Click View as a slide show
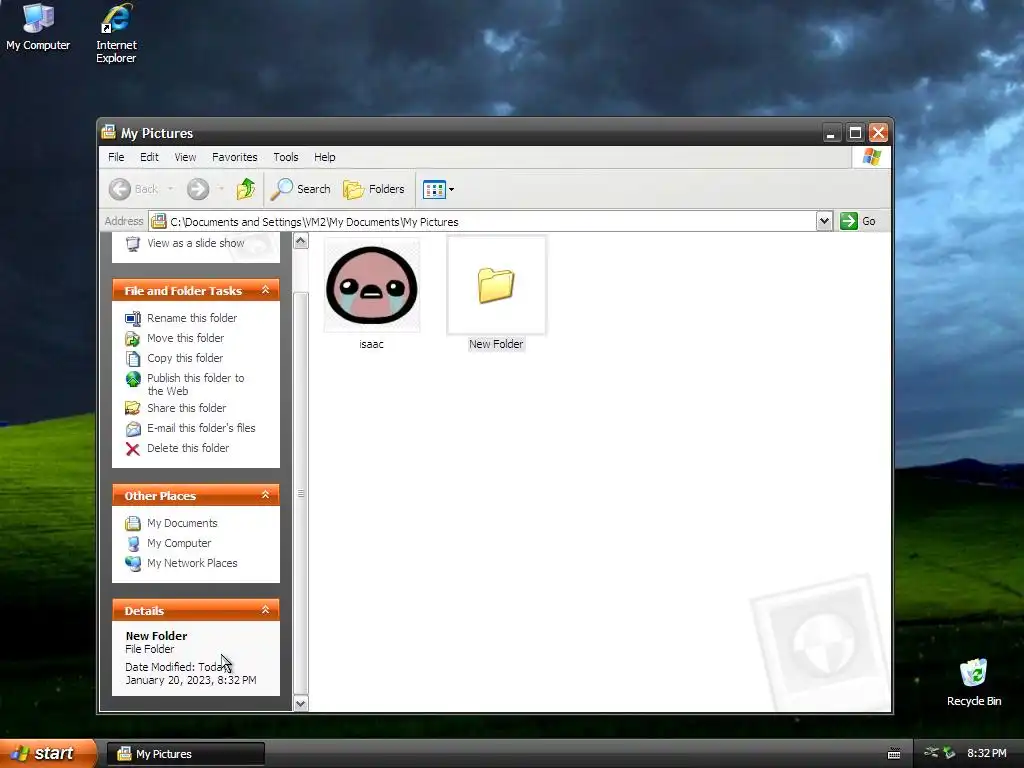 (x=195, y=243)
